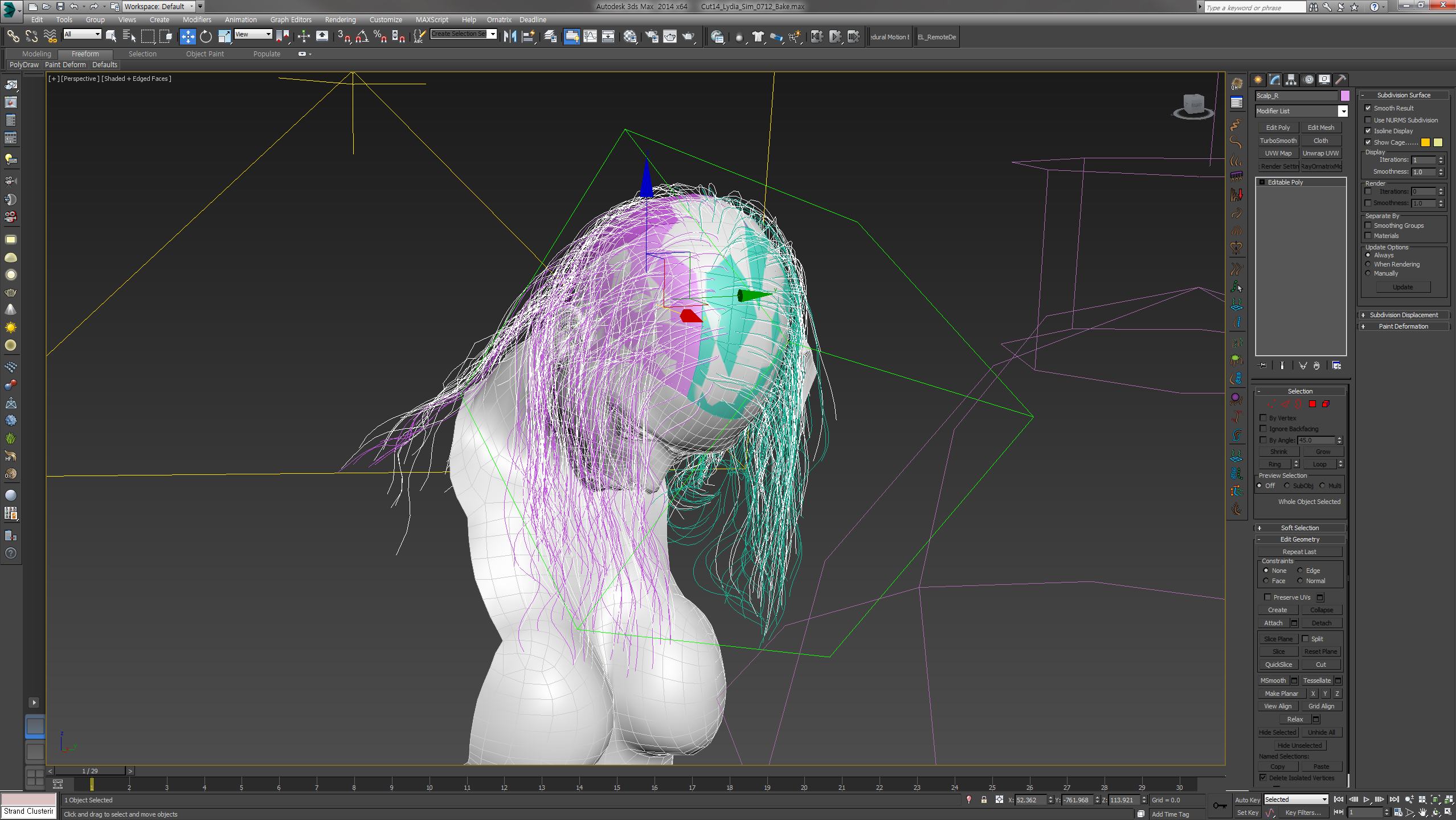Toggle the Angle Snap icon
The height and width of the screenshot is (820, 1456).
point(362,37)
